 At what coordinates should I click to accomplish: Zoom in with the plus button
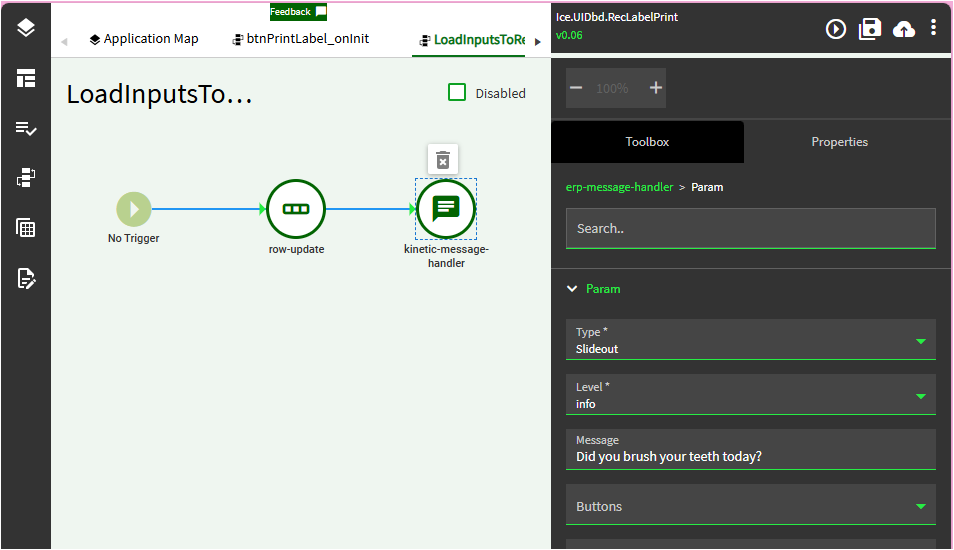(655, 88)
